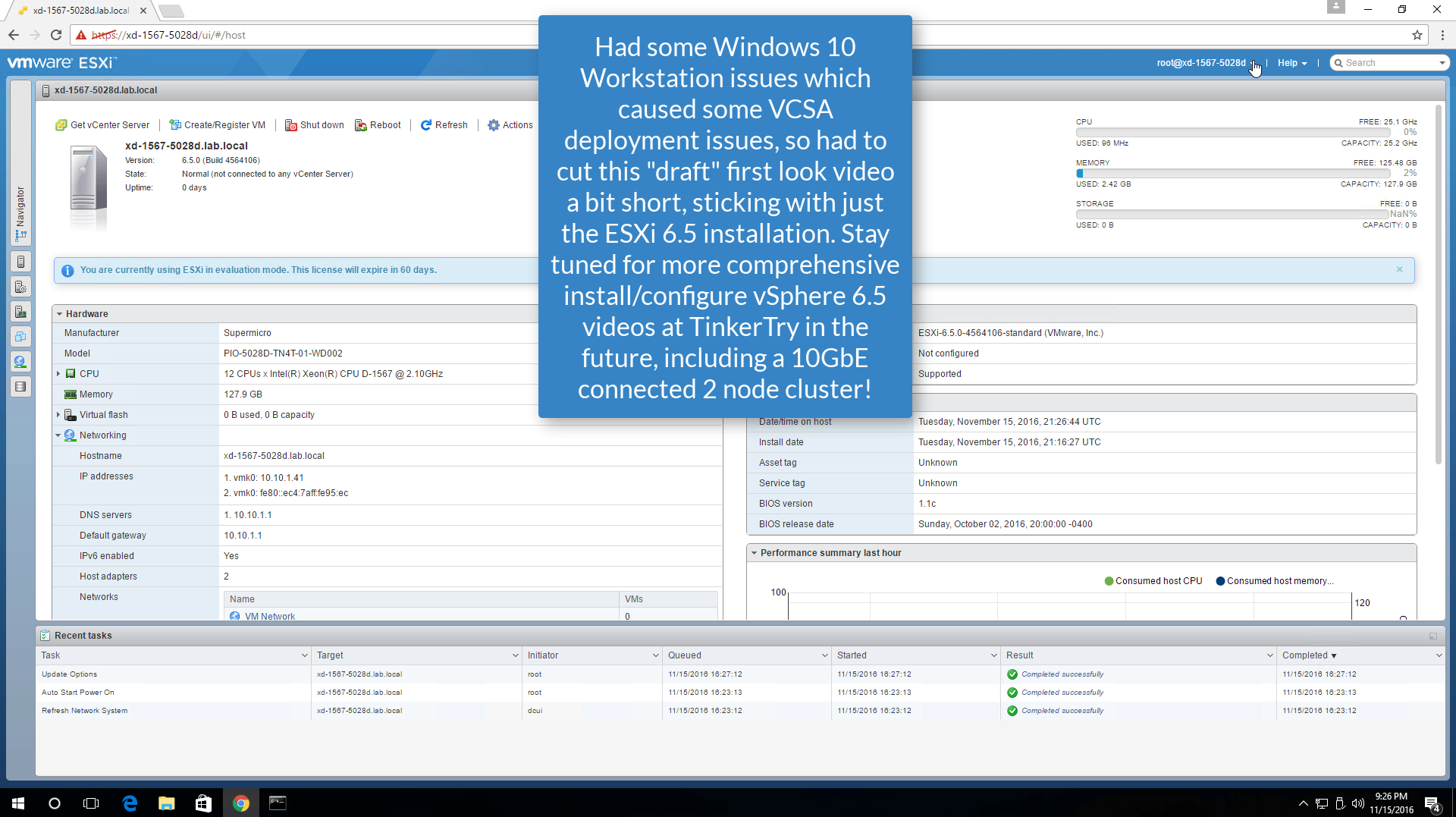Viewport: 1456px width, 817px height.
Task: Open a new Chrome tab
Action: [x=172, y=11]
